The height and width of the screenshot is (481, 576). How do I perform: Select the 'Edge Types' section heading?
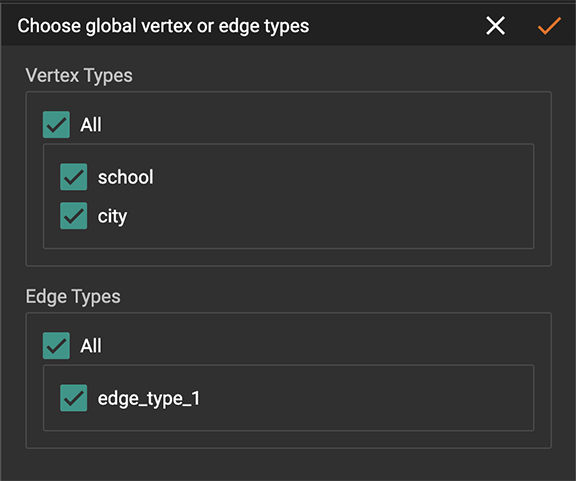pyautogui.click(x=73, y=297)
